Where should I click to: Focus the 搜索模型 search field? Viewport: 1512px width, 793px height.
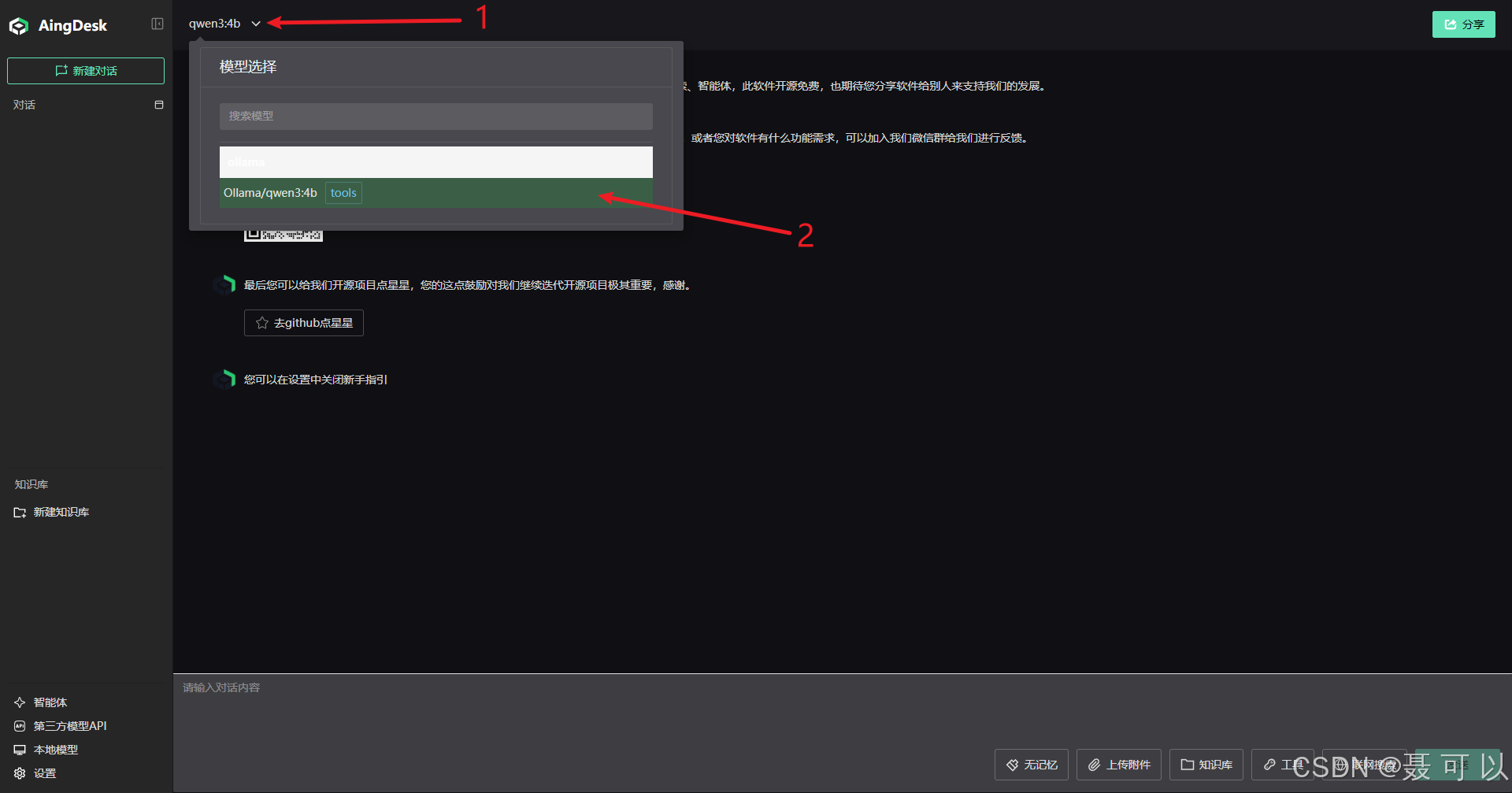coord(436,116)
